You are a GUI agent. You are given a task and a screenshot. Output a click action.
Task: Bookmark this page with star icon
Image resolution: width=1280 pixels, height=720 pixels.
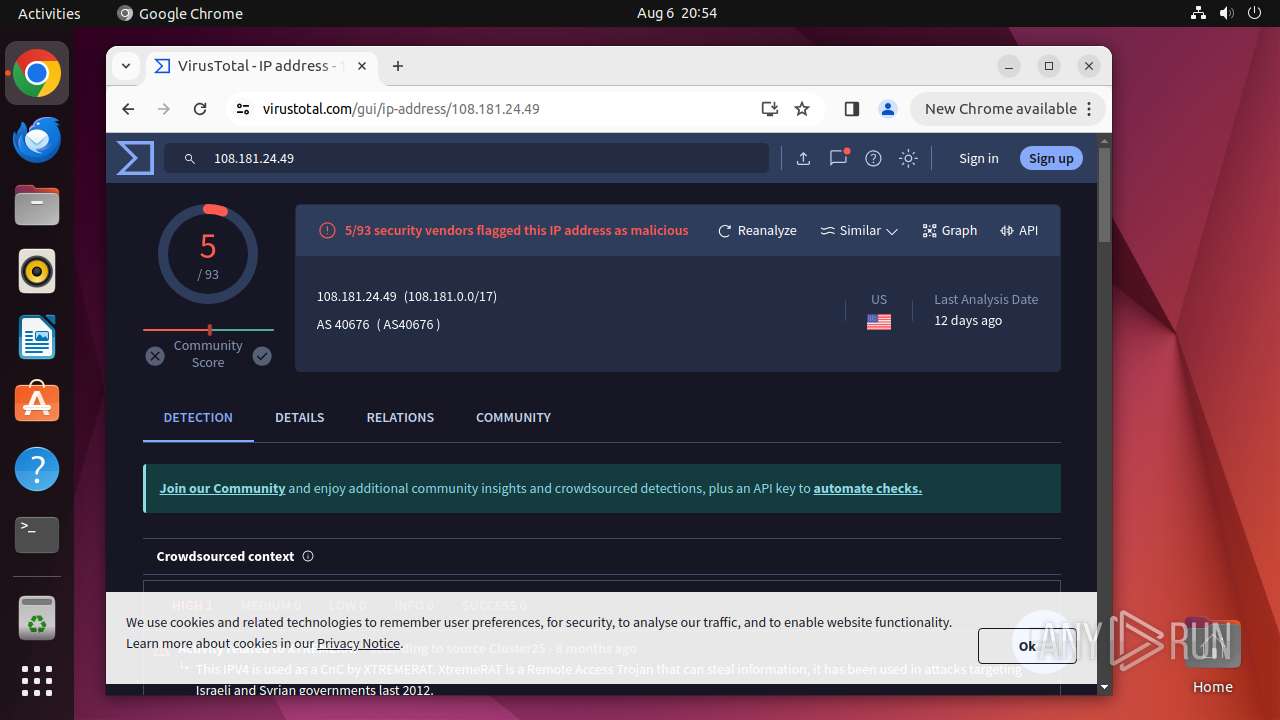(802, 109)
